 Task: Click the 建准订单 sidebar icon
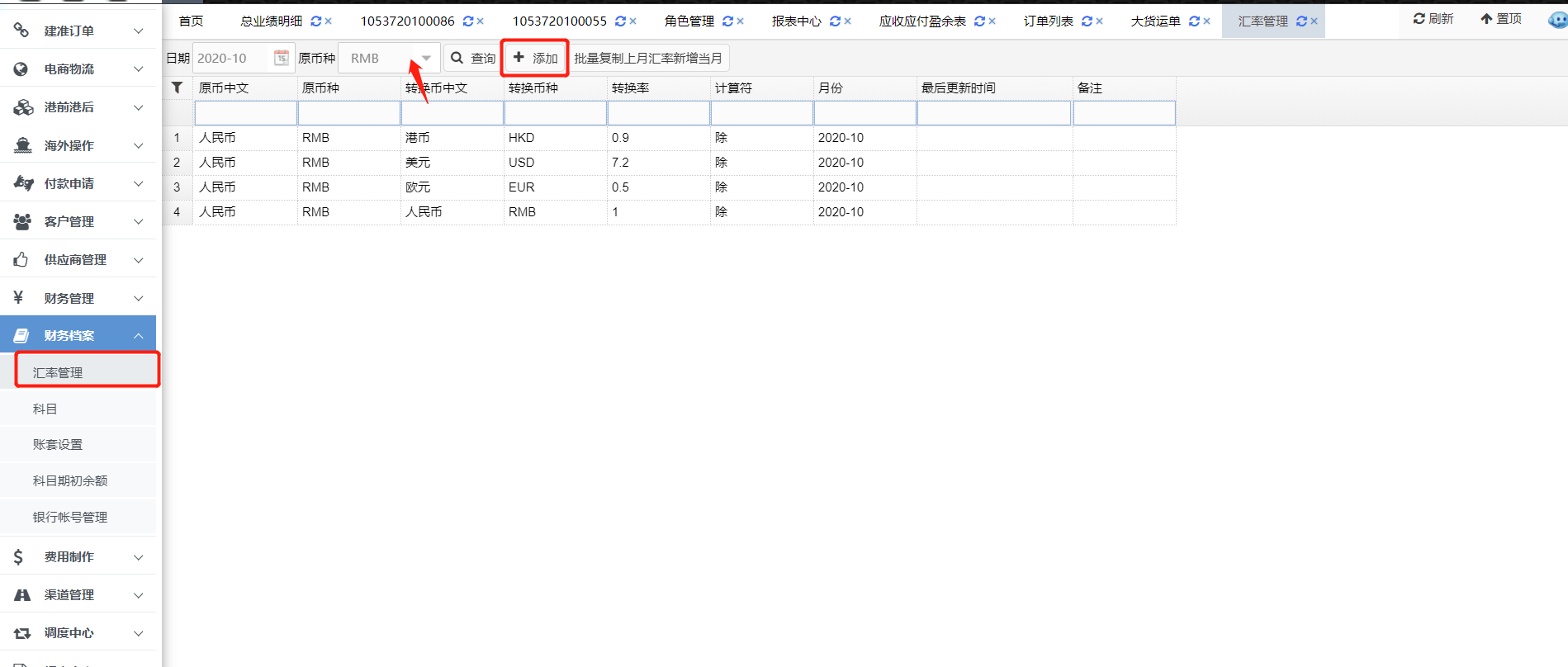tap(21, 31)
